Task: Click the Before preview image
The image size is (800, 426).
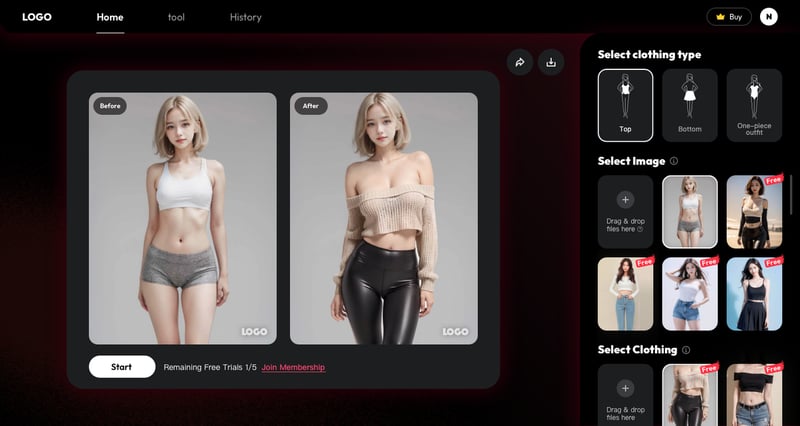Action: tap(183, 218)
